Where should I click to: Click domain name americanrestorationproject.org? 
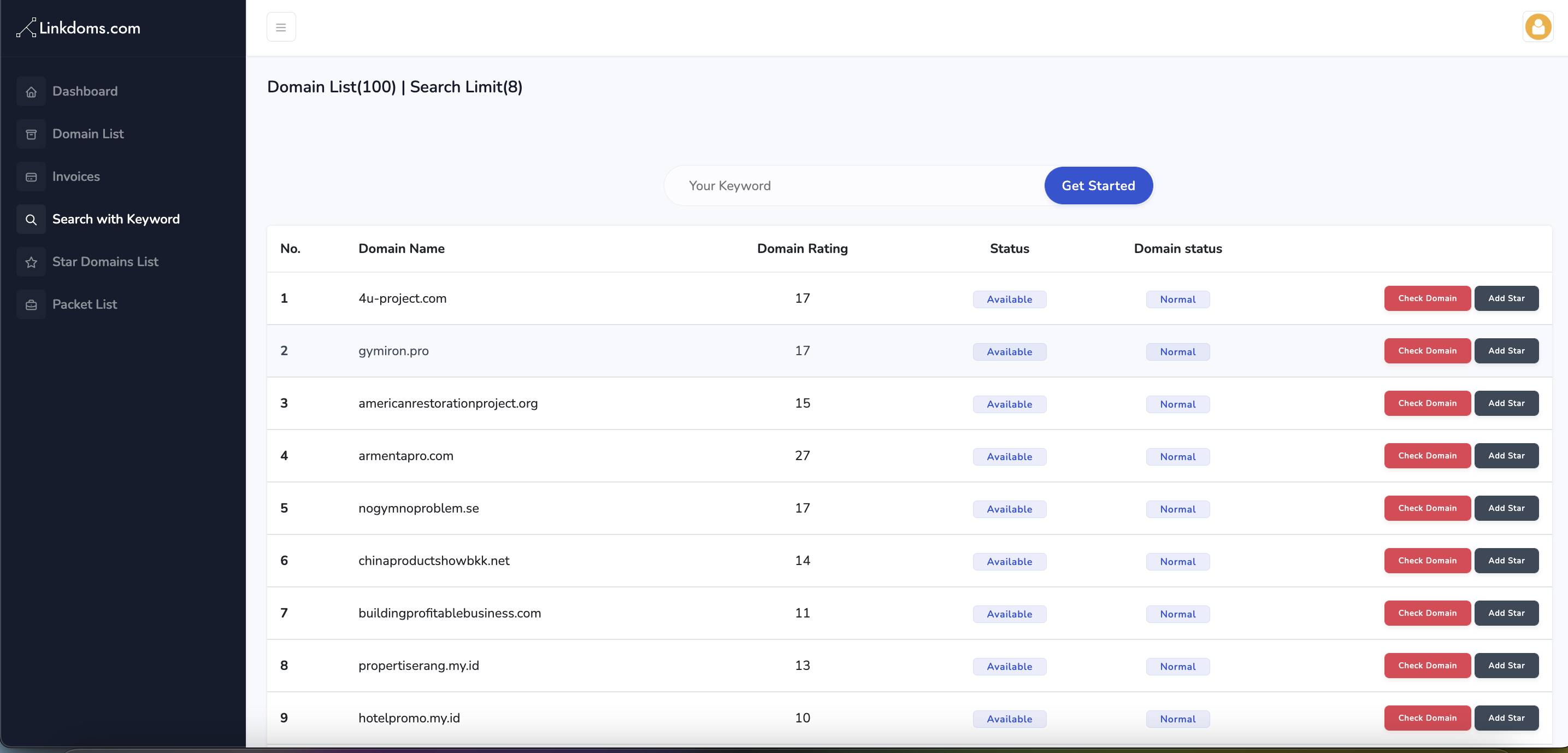(x=448, y=403)
